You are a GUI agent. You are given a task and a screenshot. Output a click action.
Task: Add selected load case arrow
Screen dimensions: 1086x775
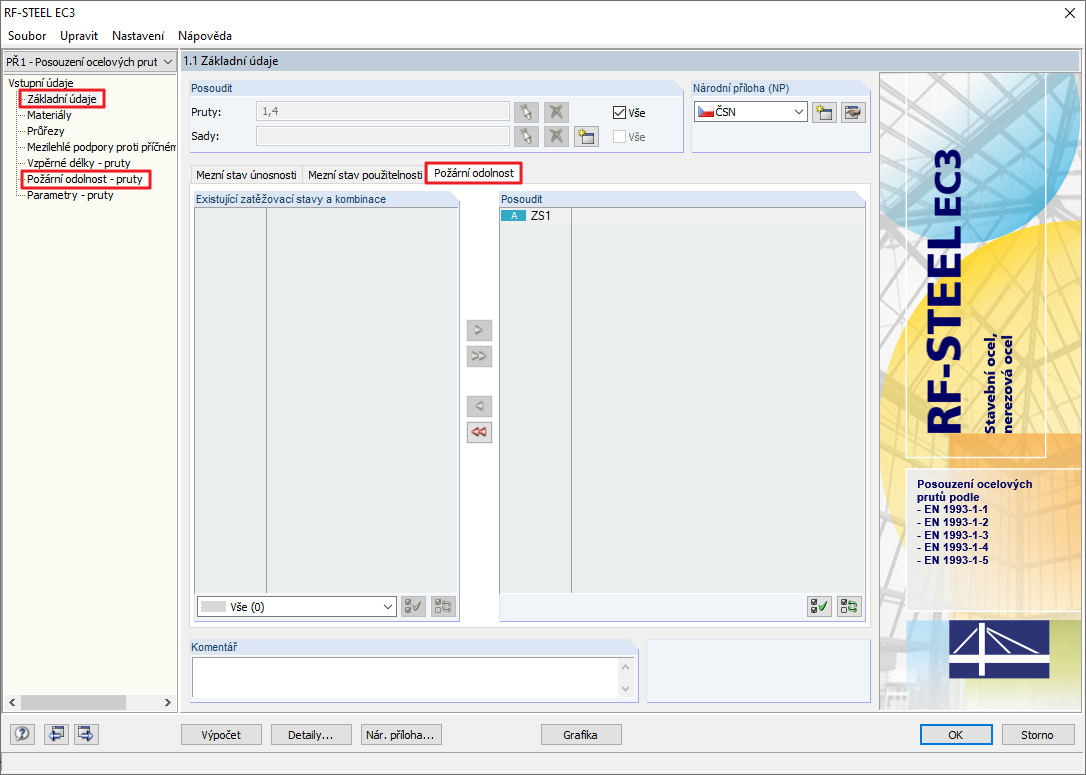tap(479, 330)
